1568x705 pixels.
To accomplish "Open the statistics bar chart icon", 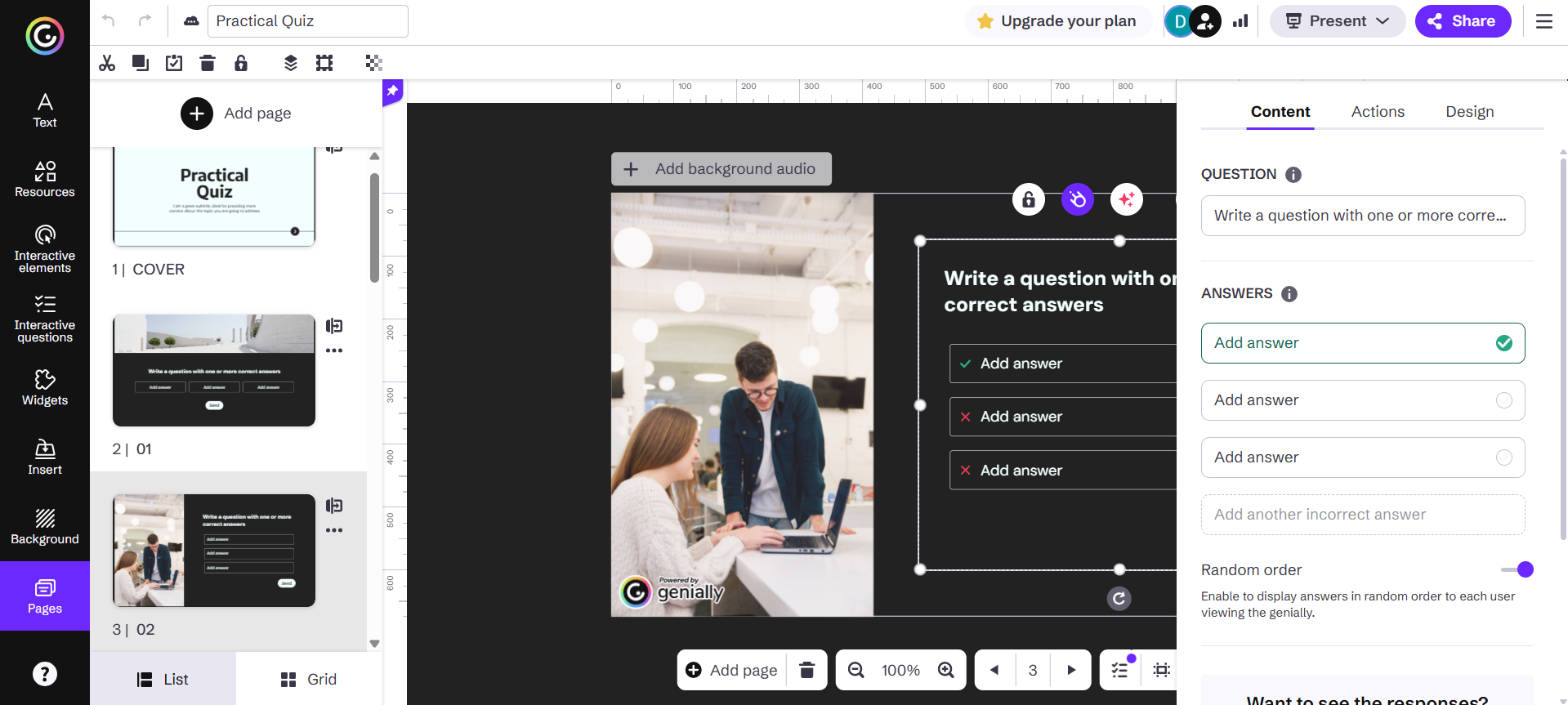I will (1240, 21).
